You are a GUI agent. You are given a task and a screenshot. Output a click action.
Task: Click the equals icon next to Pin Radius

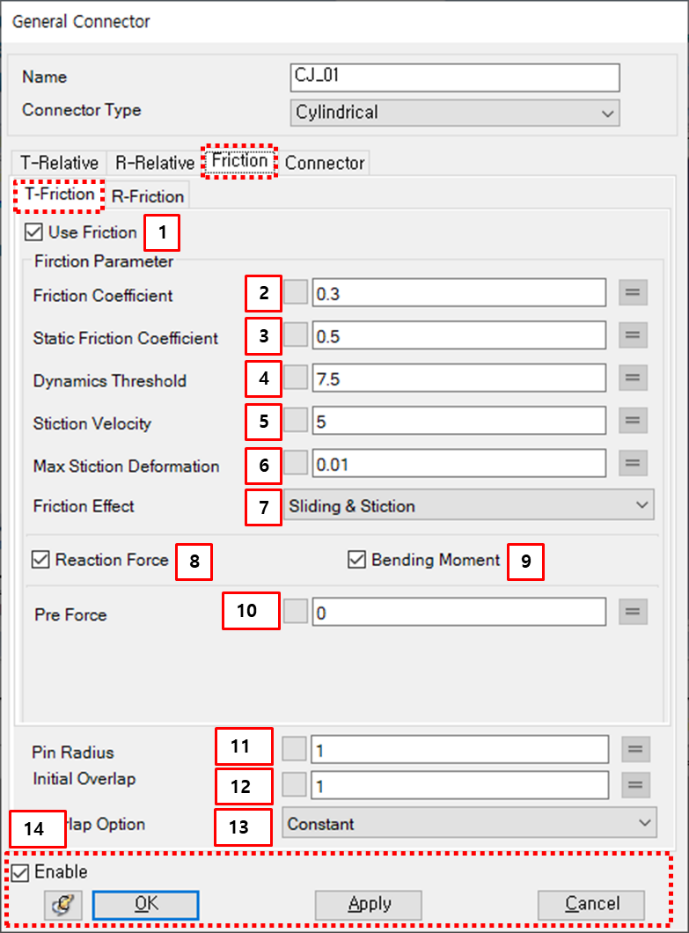click(634, 748)
